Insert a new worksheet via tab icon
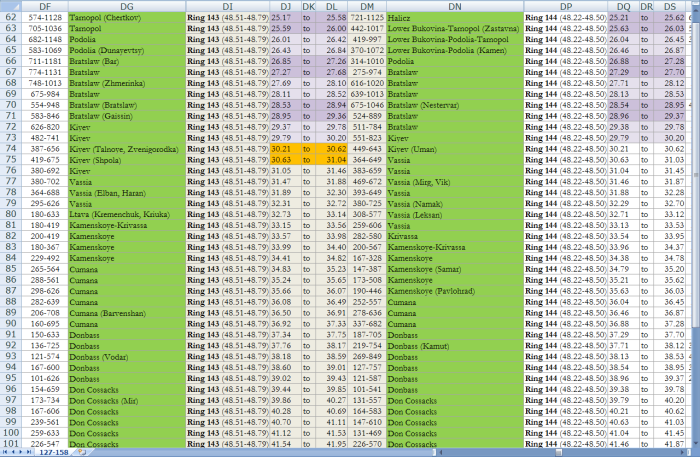The width and height of the screenshot is (700, 457). pyautogui.click(x=81, y=452)
